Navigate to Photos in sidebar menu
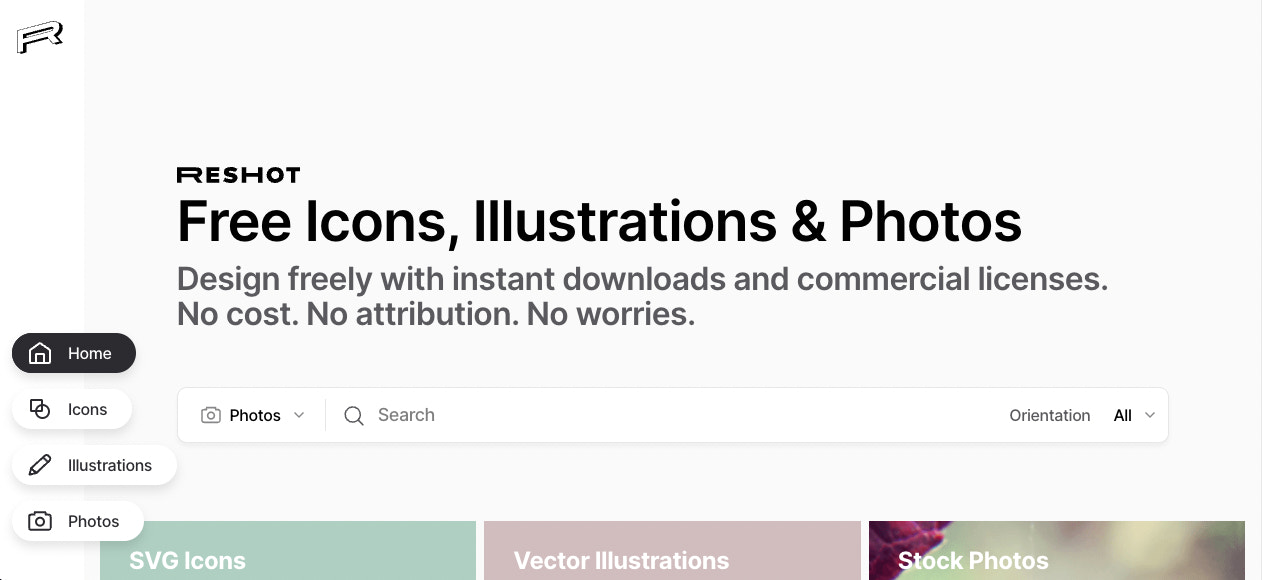Image resolution: width=1262 pixels, height=580 pixels. click(x=93, y=521)
